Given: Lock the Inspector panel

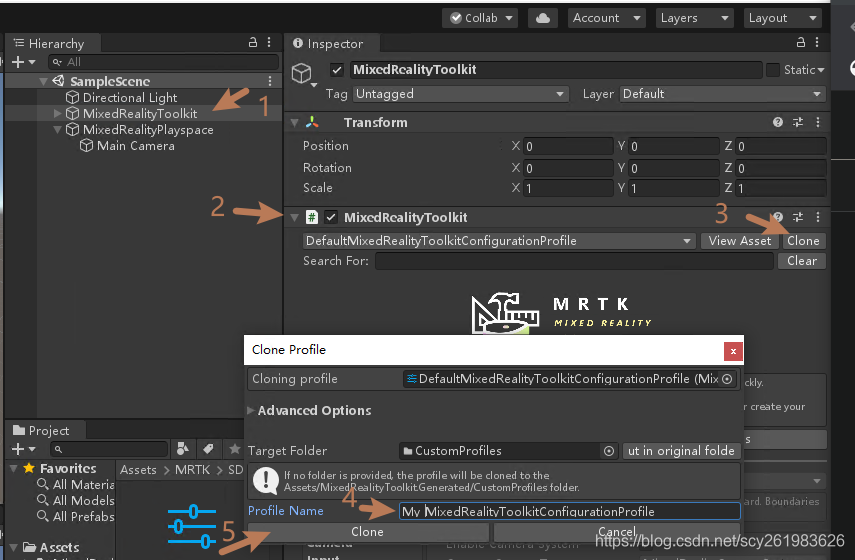Looking at the screenshot, I should (800, 43).
